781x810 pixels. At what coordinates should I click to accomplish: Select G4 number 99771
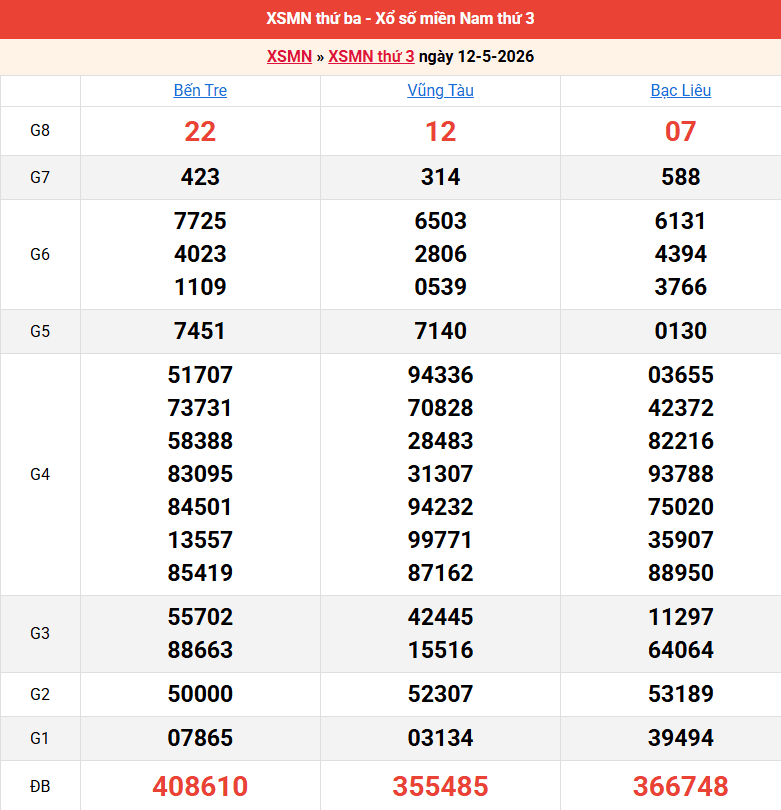point(440,540)
